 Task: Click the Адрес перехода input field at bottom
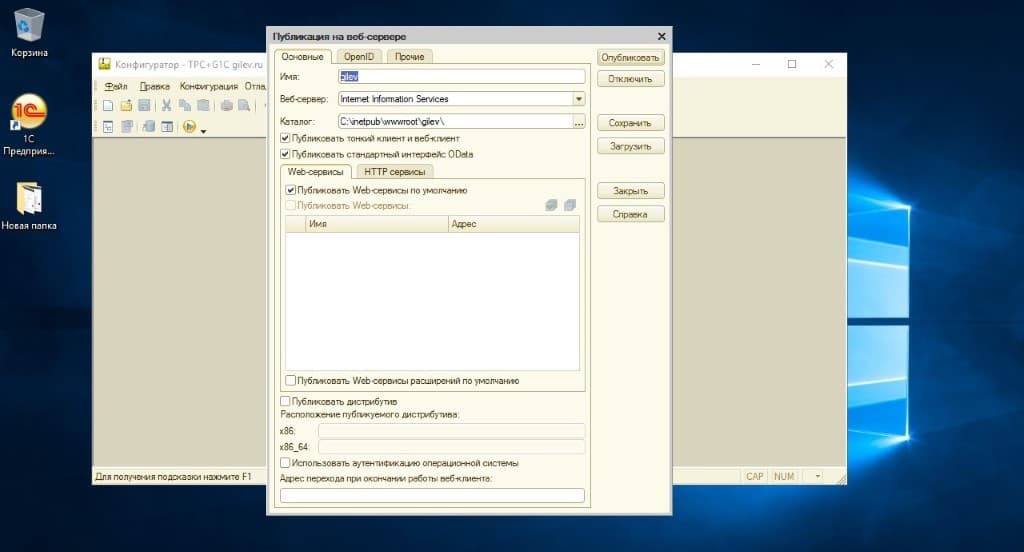[432, 496]
